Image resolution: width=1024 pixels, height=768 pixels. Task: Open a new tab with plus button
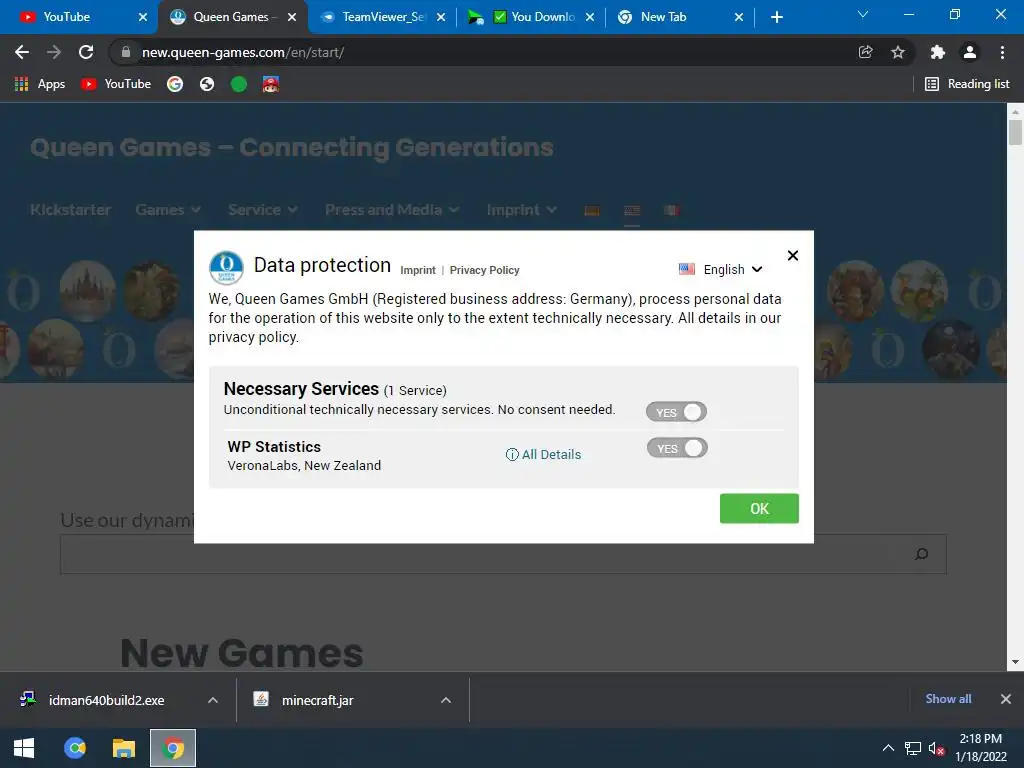coord(776,17)
